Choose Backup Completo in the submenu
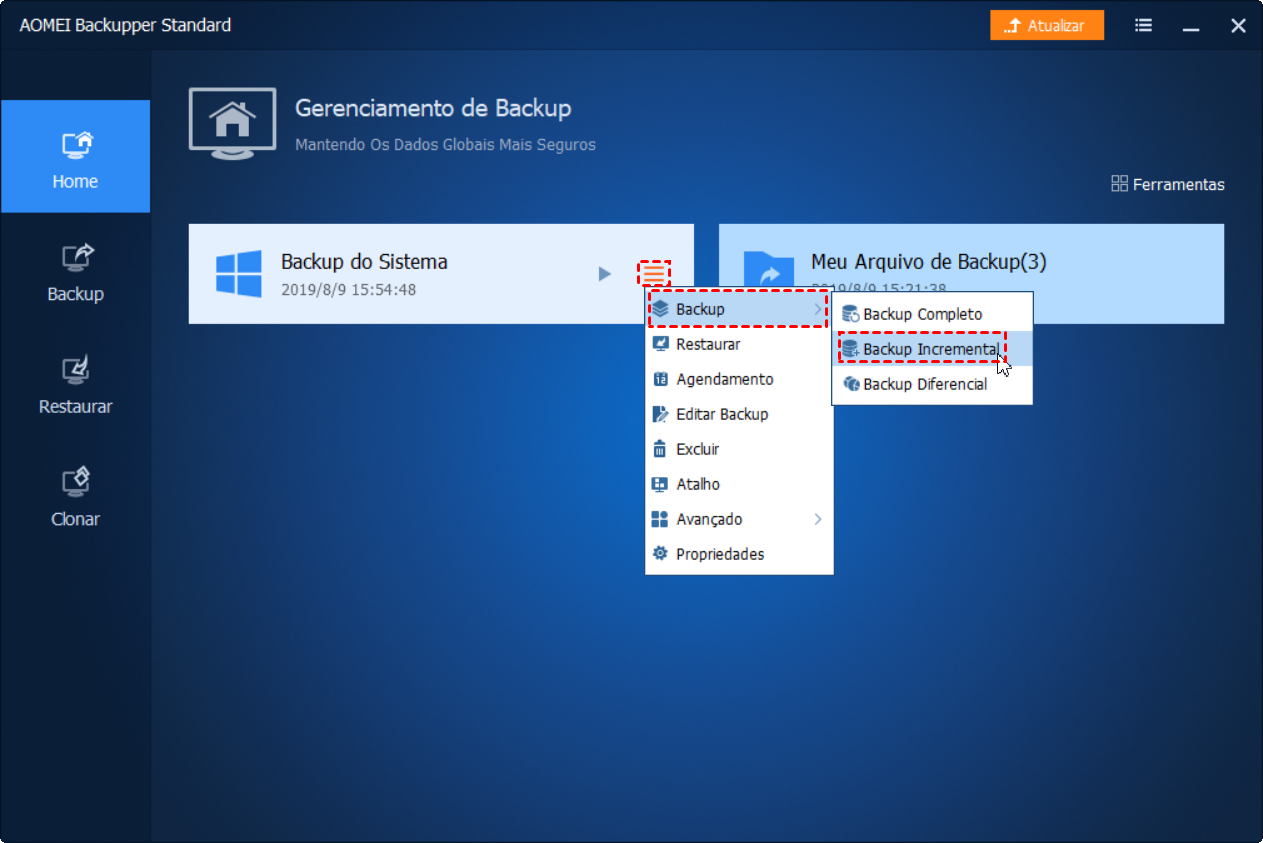1263x843 pixels. click(x=932, y=314)
